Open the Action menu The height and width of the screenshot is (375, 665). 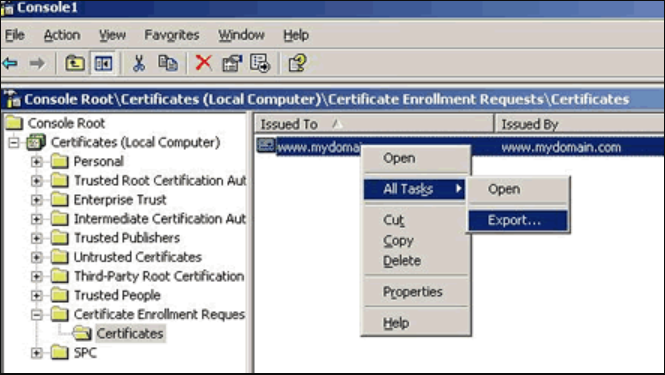62,35
